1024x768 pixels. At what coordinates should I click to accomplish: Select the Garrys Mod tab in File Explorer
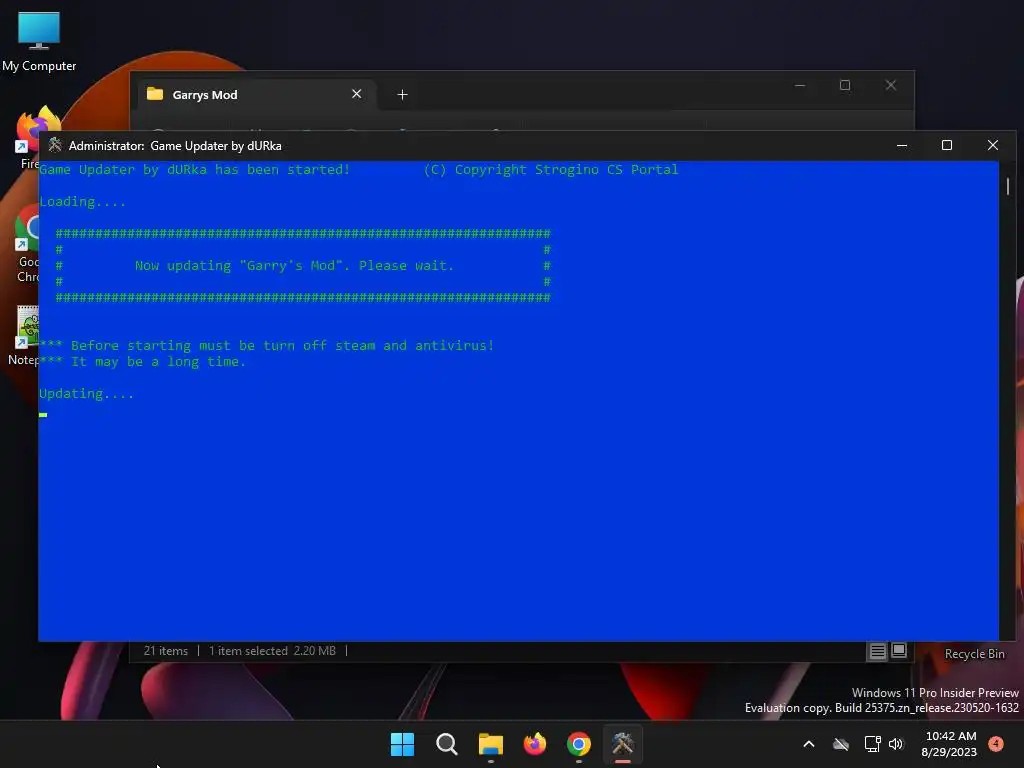pyautogui.click(x=255, y=95)
